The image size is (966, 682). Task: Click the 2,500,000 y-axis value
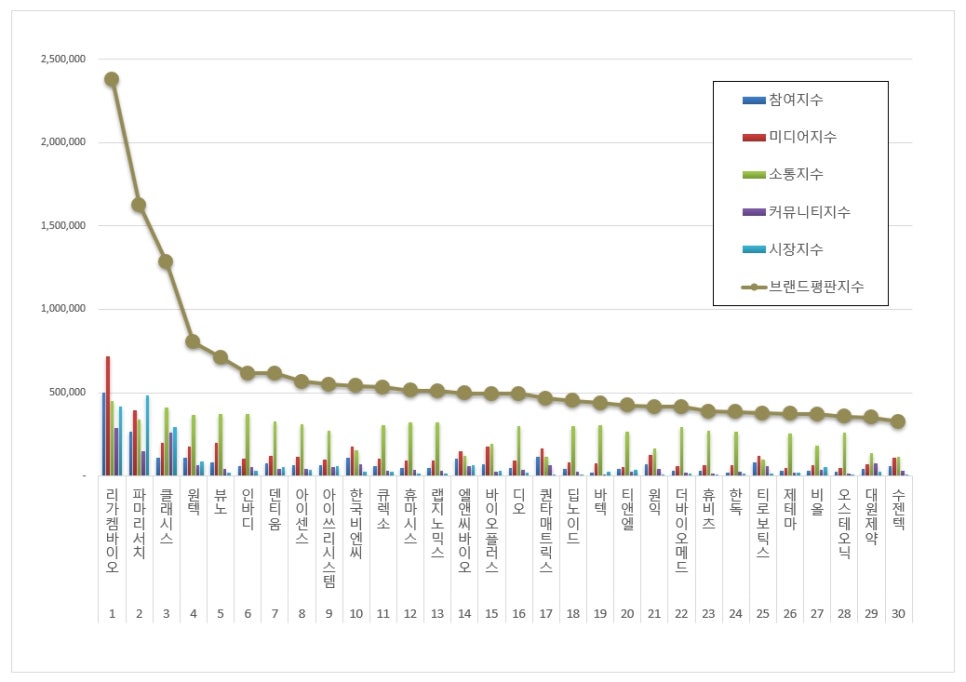[x=63, y=59]
